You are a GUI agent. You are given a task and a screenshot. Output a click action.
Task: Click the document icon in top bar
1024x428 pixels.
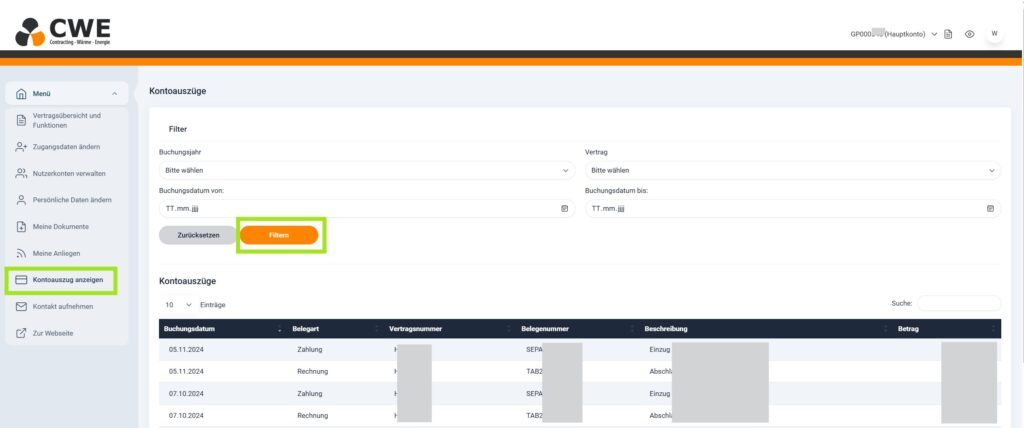[x=948, y=34]
